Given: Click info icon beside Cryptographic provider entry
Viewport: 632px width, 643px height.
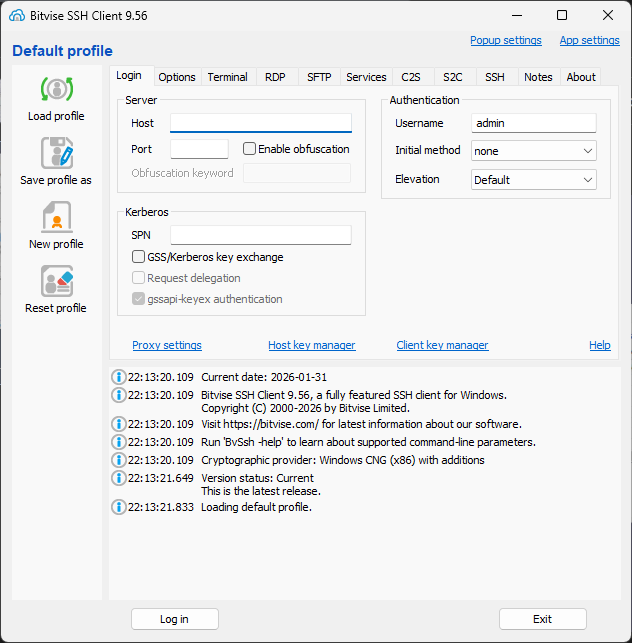Looking at the screenshot, I should tap(119, 460).
